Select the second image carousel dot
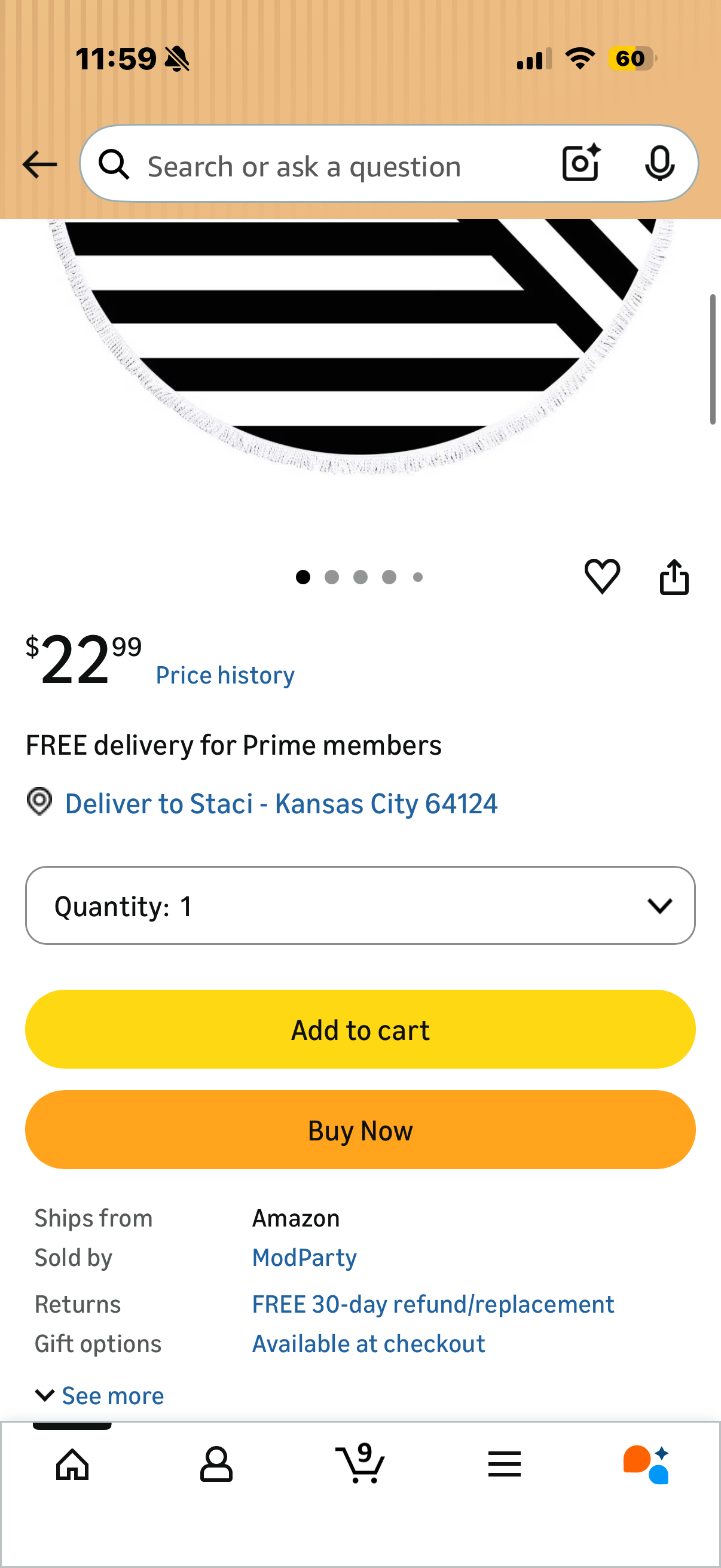Viewport: 721px width, 1568px height. 332,577
